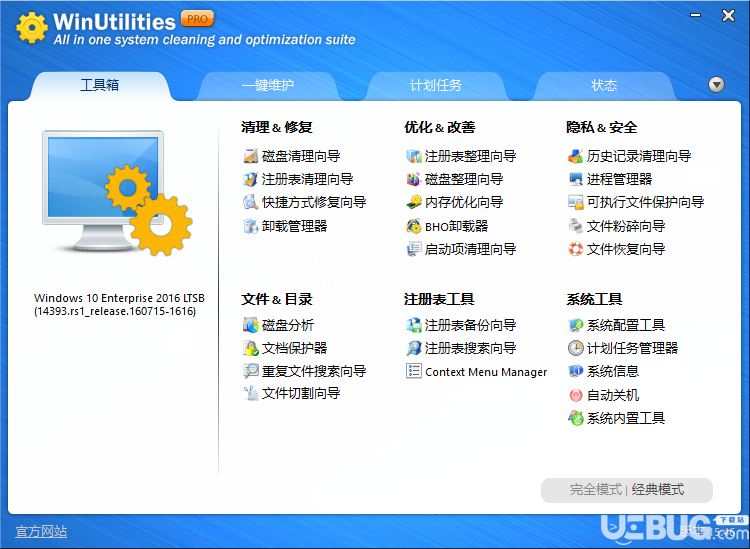Click the 快捷方式修复向导 icon
Viewport: 750px width, 549px height.
(251, 202)
